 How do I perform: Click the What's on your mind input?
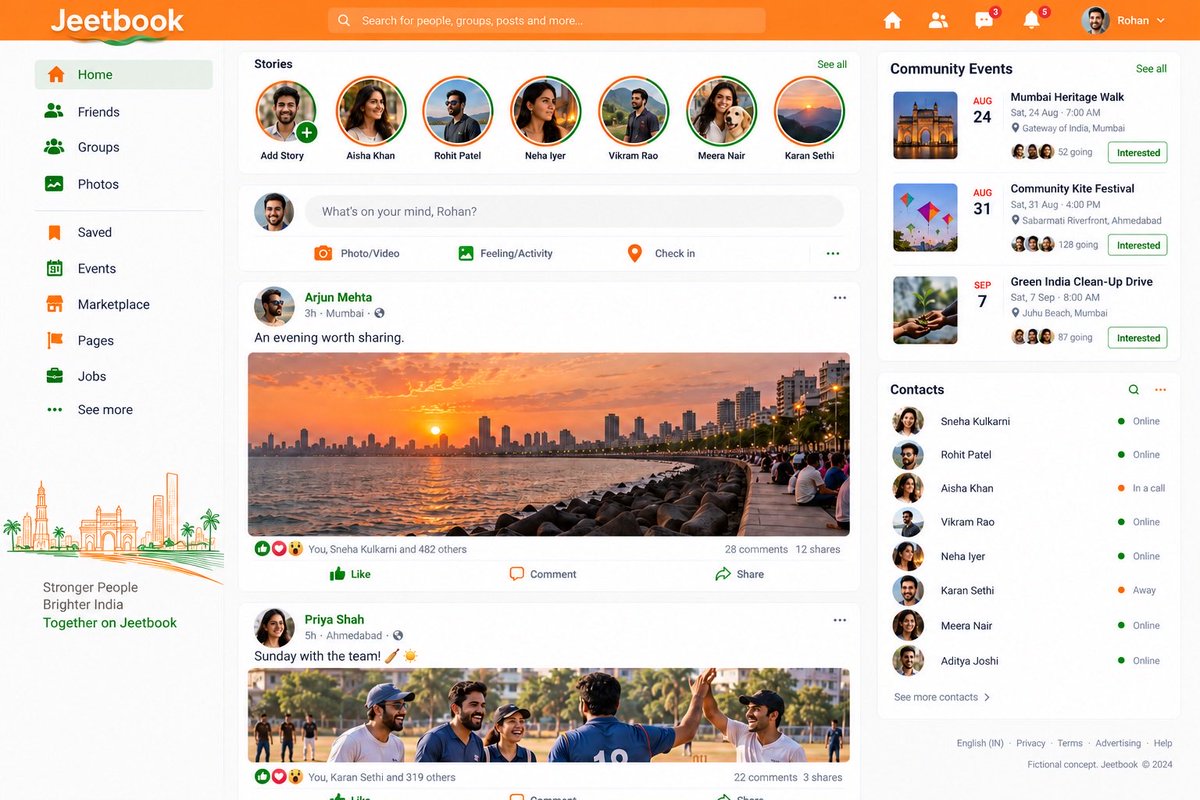[574, 212]
